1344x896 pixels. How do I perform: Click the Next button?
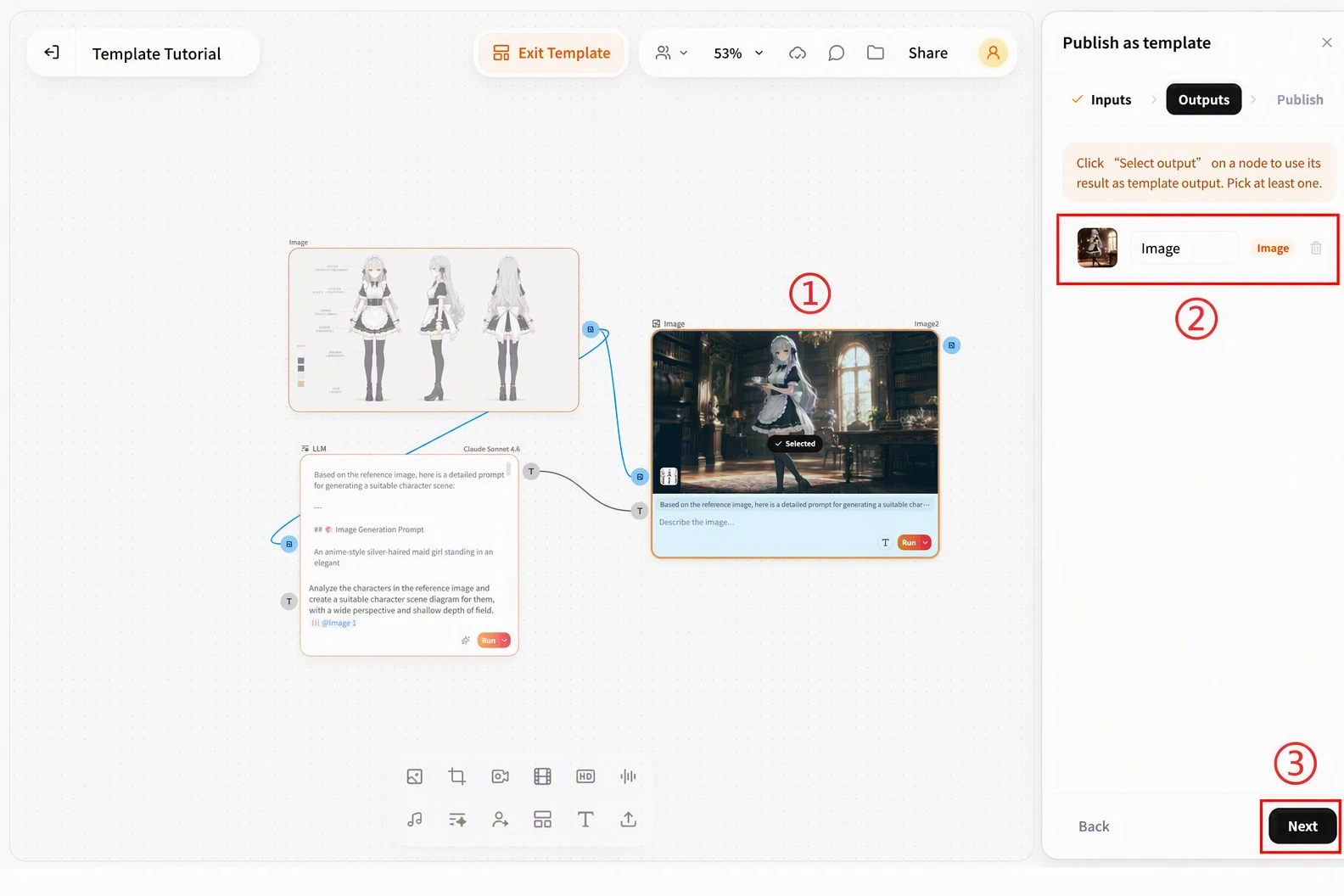tap(1302, 826)
